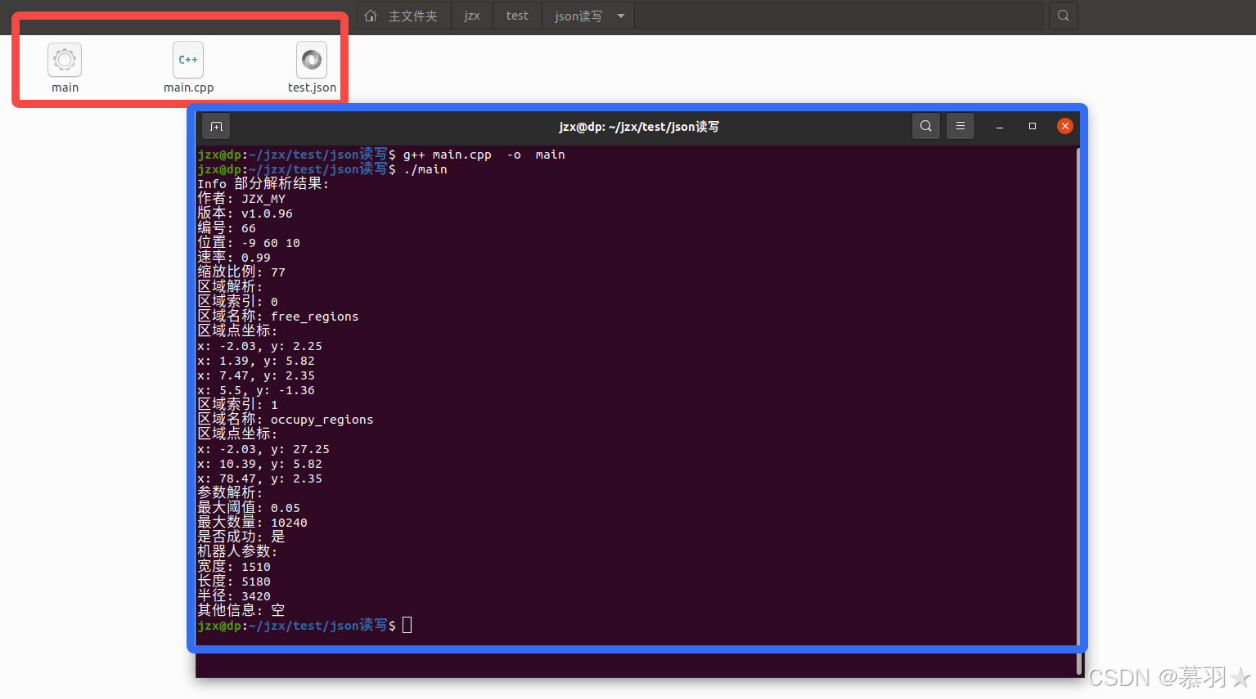Image resolution: width=1256 pixels, height=699 pixels.
Task: Click the terminal title jzx@dp text
Action: coord(639,127)
